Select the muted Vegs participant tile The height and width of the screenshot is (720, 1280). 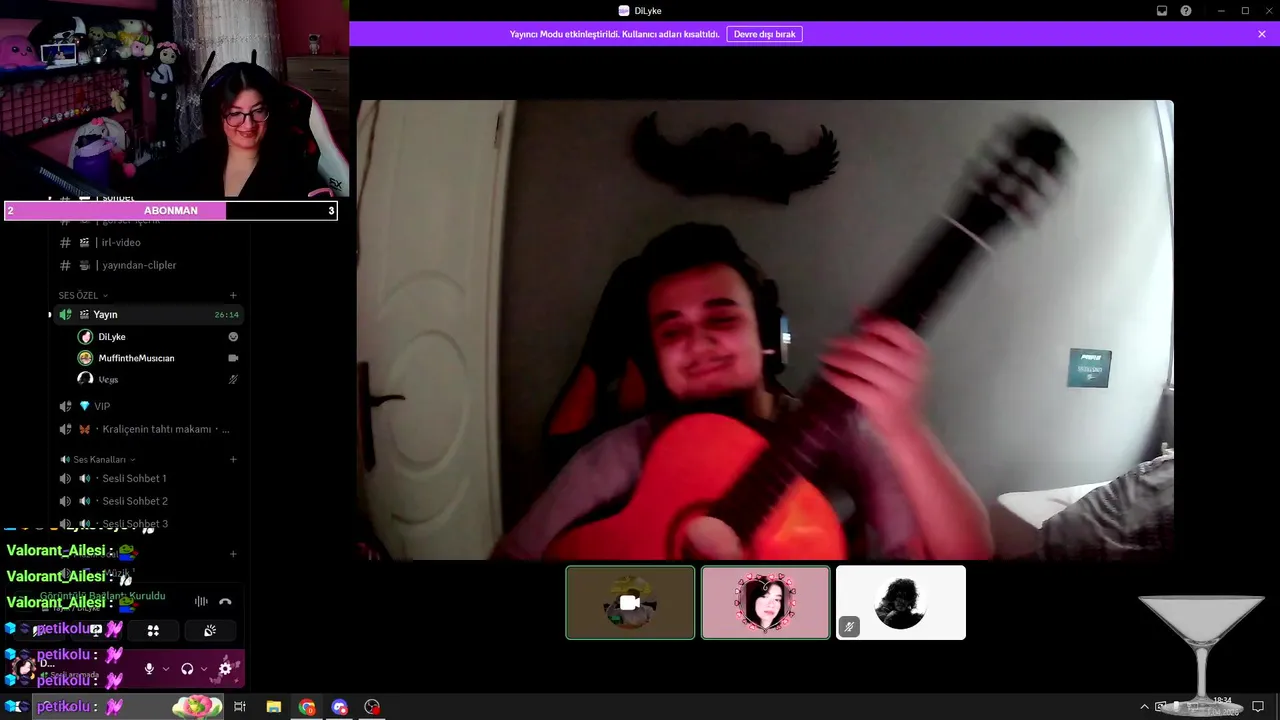point(901,602)
